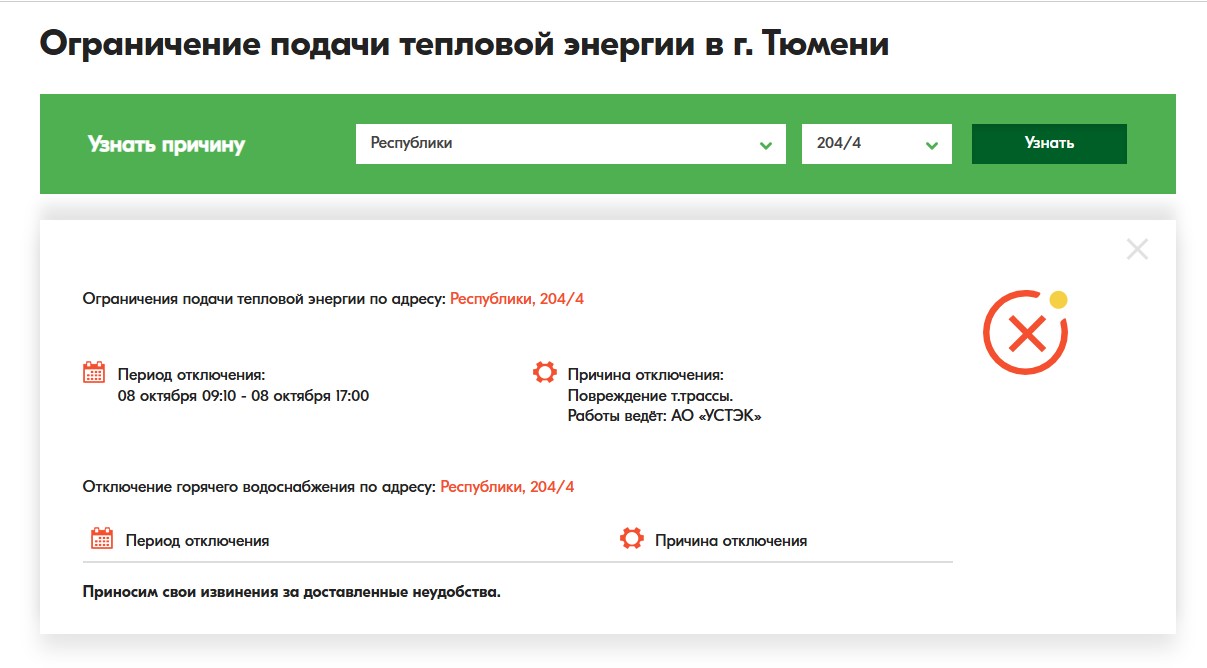Click the gear icon beside the heat outage reason
The height and width of the screenshot is (668, 1207).
[544, 373]
